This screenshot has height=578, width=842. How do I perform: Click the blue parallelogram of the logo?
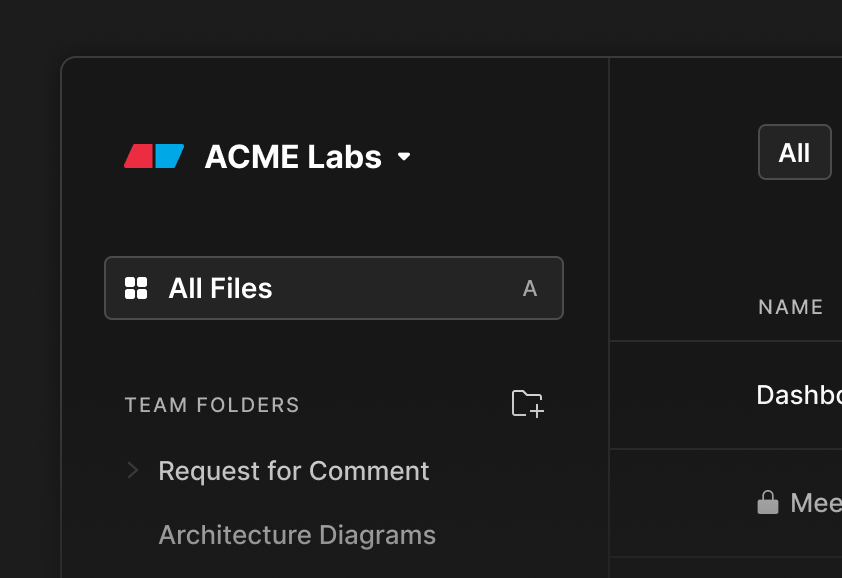click(170, 156)
